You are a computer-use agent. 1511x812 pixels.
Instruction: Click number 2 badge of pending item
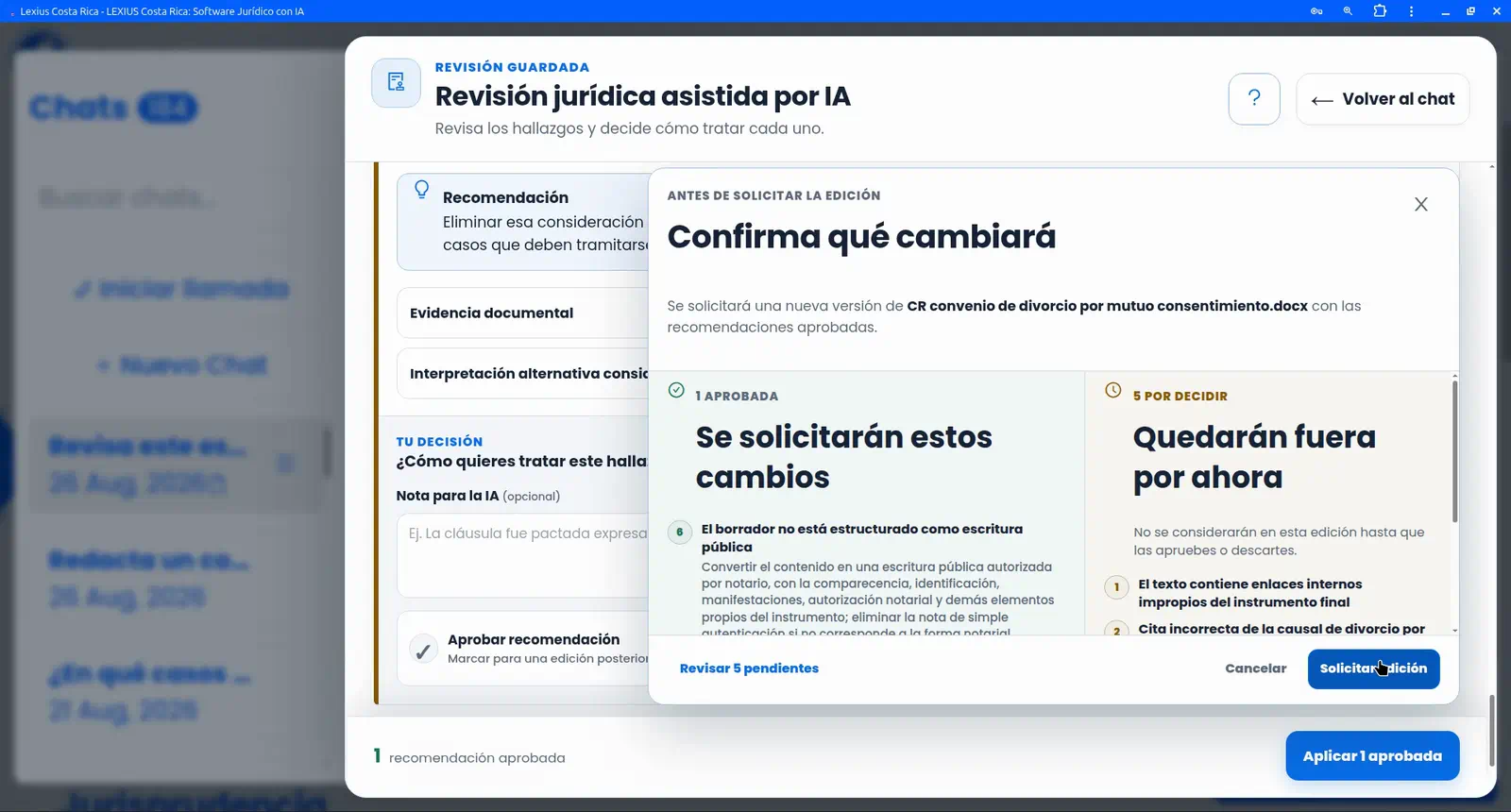pos(1116,630)
